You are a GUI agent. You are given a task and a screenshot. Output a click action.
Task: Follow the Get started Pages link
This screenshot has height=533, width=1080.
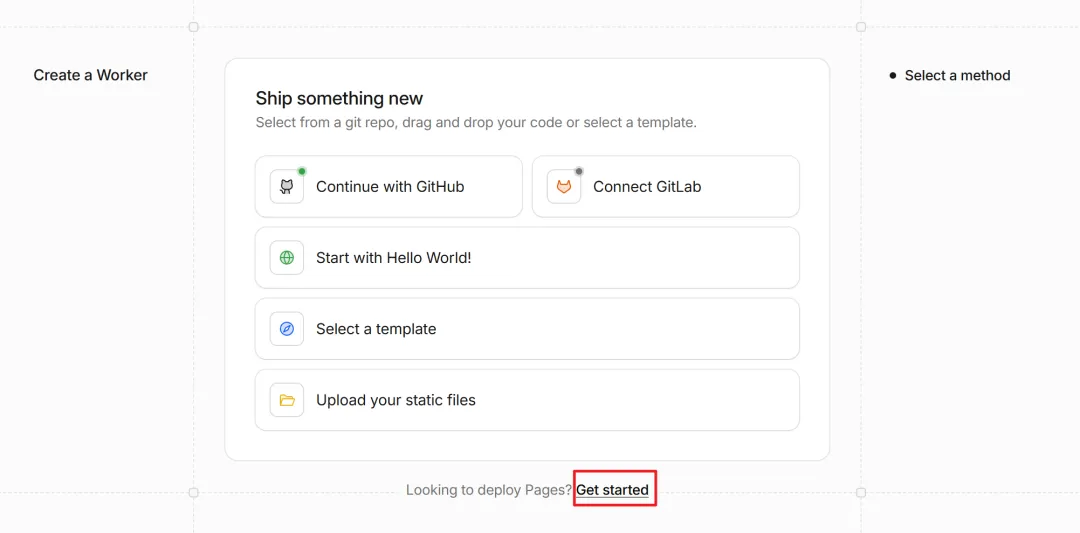[612, 490]
